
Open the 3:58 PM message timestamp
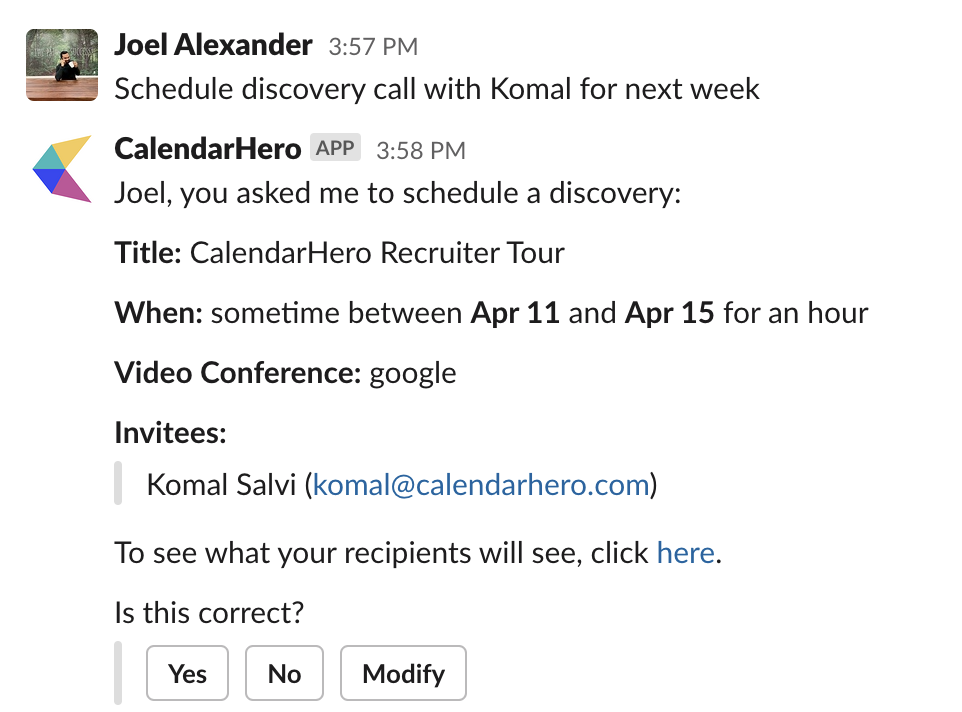point(421,151)
